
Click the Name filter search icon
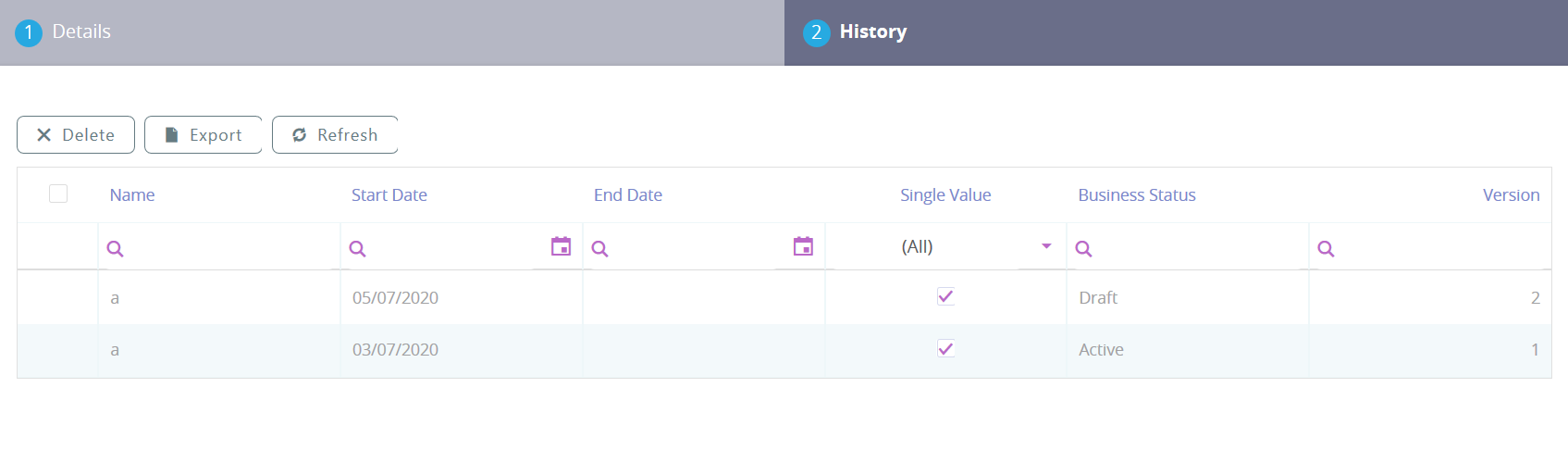pos(116,248)
